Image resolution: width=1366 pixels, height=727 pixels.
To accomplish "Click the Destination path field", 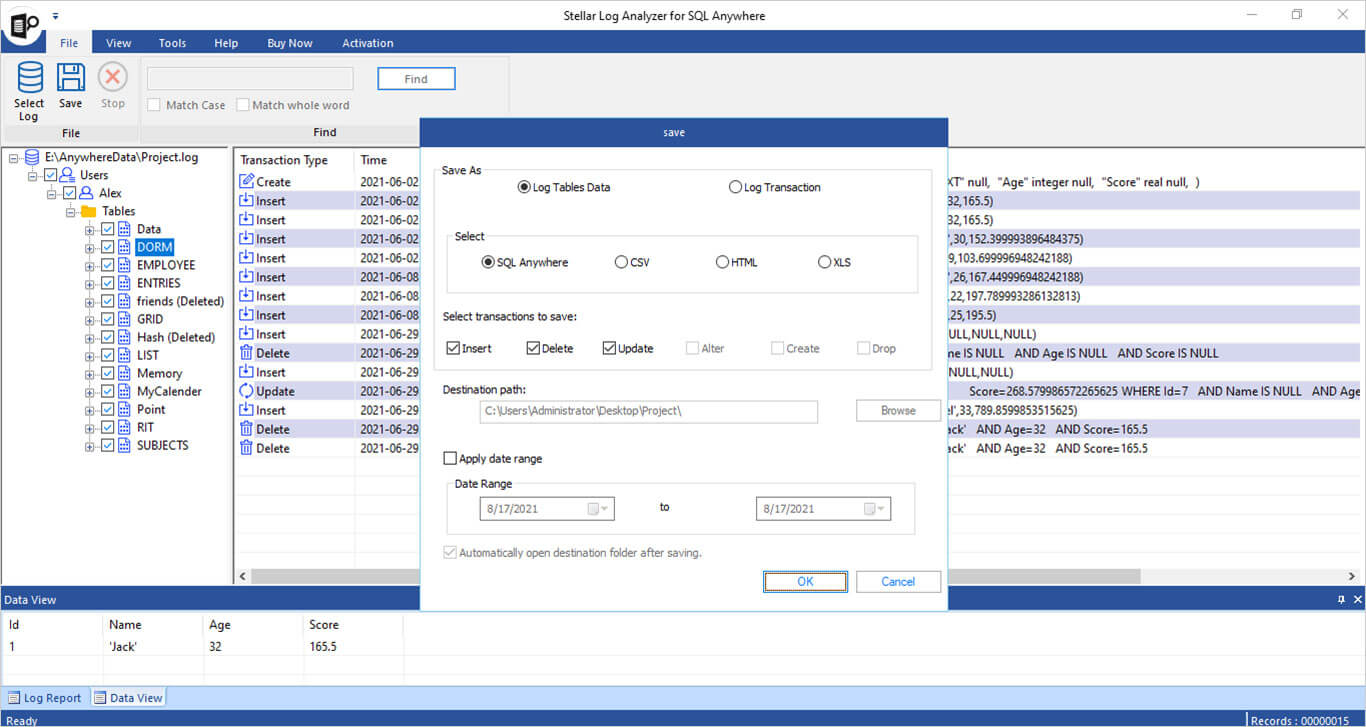I will (648, 411).
